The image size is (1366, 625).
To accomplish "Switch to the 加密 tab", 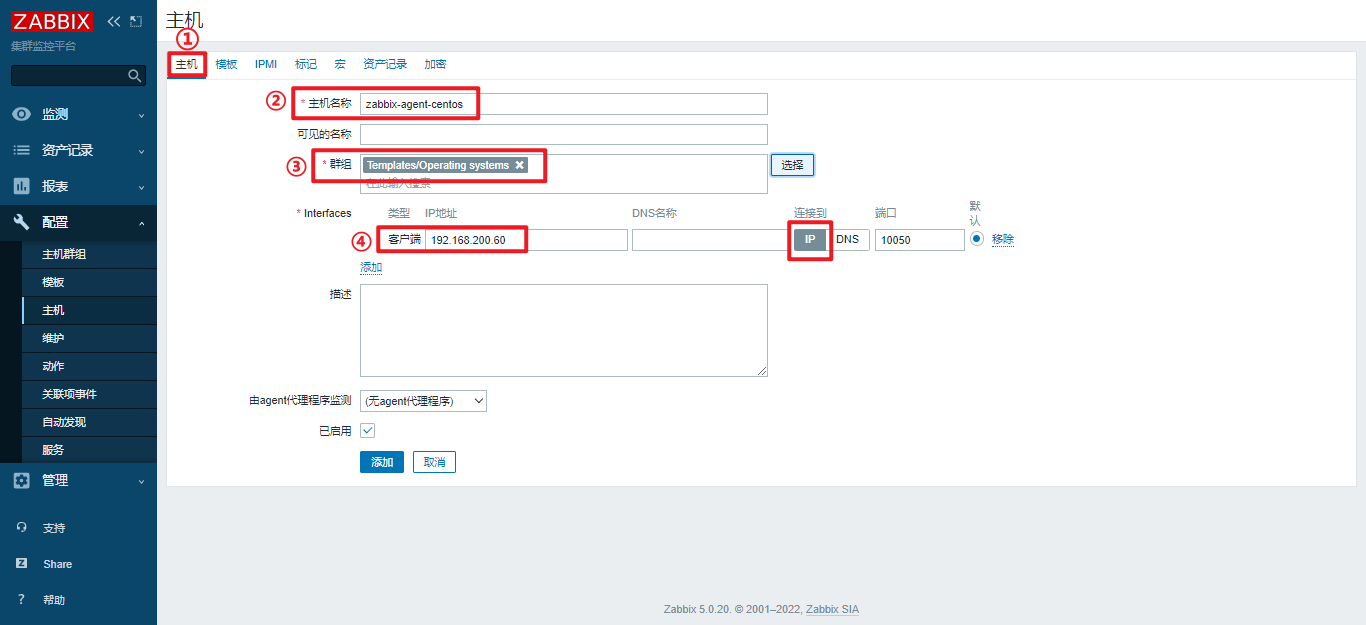I will (x=435, y=64).
